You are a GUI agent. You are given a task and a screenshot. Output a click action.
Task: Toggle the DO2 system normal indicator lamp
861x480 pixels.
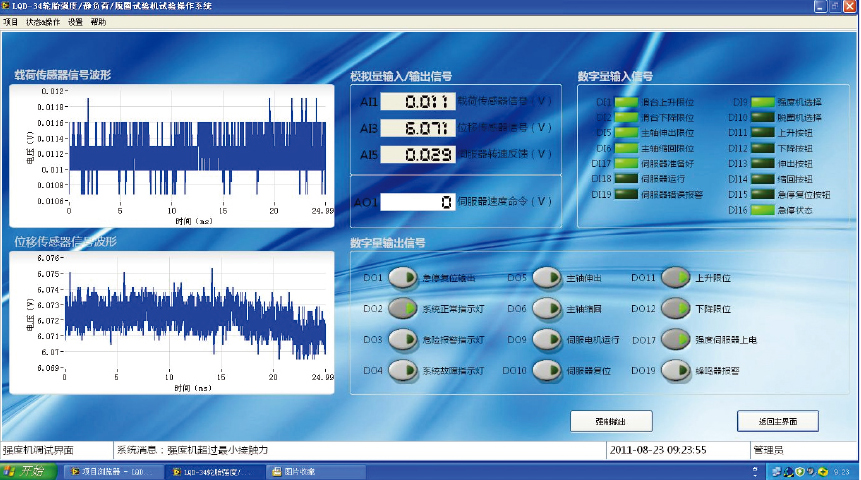(x=402, y=308)
